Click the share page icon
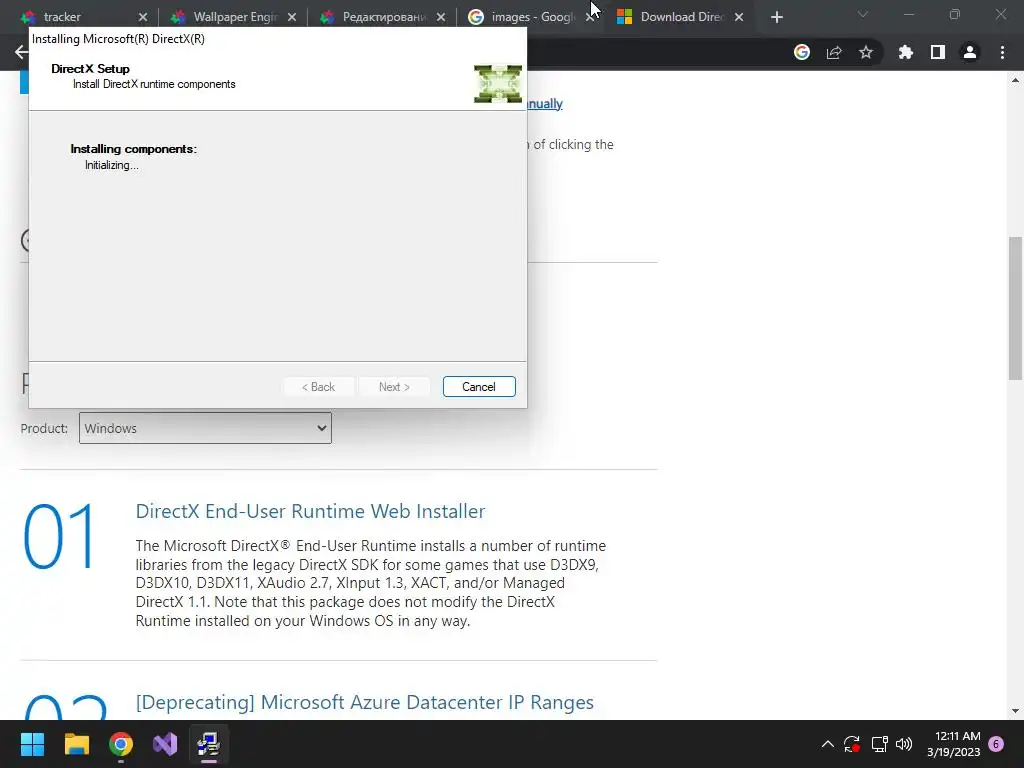1024x768 pixels. point(834,52)
